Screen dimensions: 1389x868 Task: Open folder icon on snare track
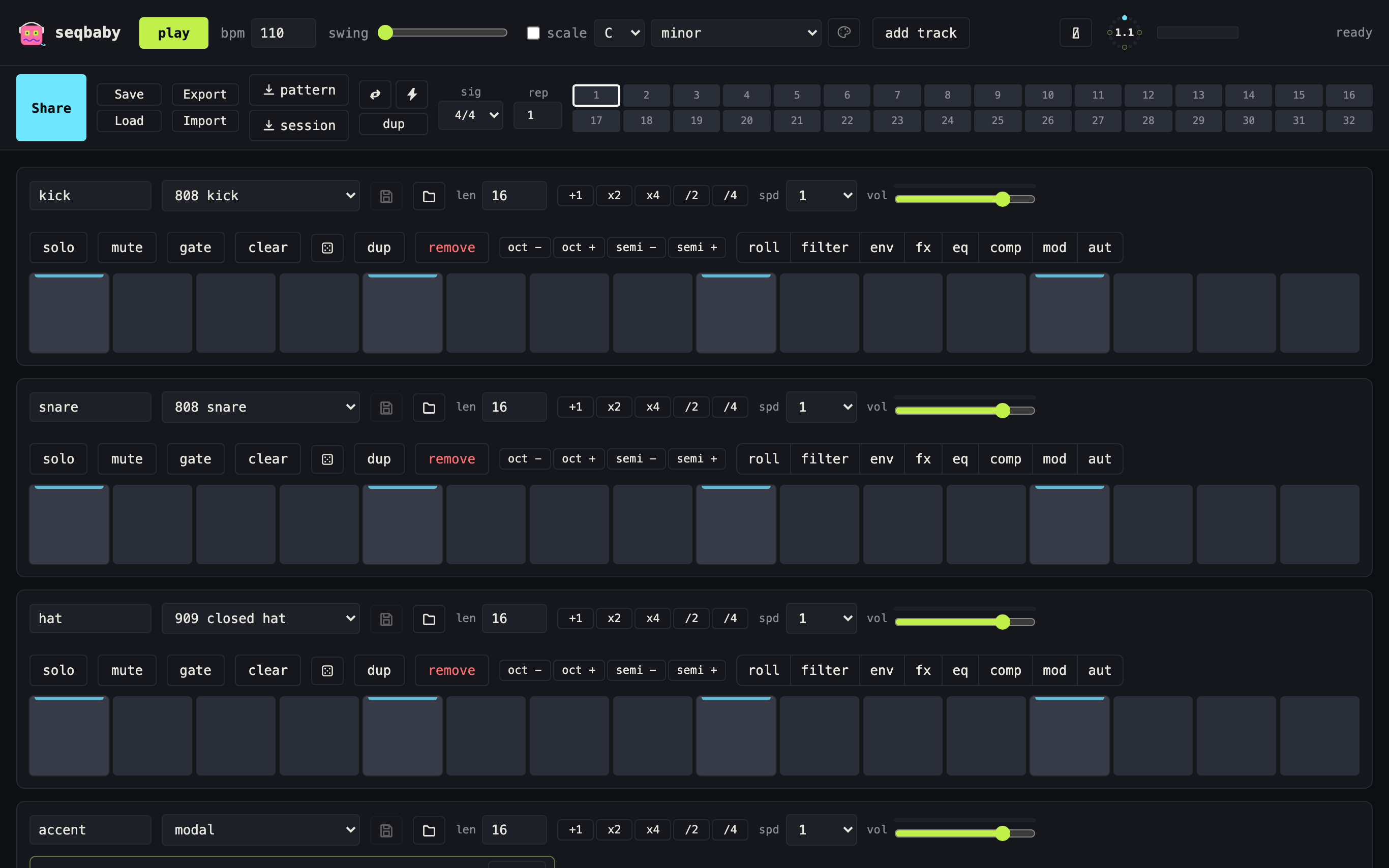click(429, 408)
